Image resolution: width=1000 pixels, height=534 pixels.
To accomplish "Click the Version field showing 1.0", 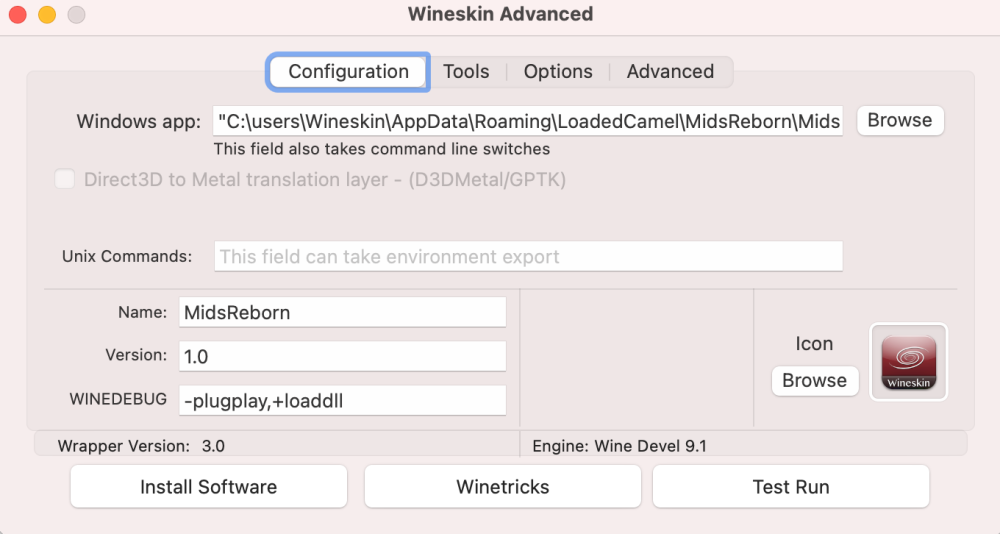I will coord(342,356).
